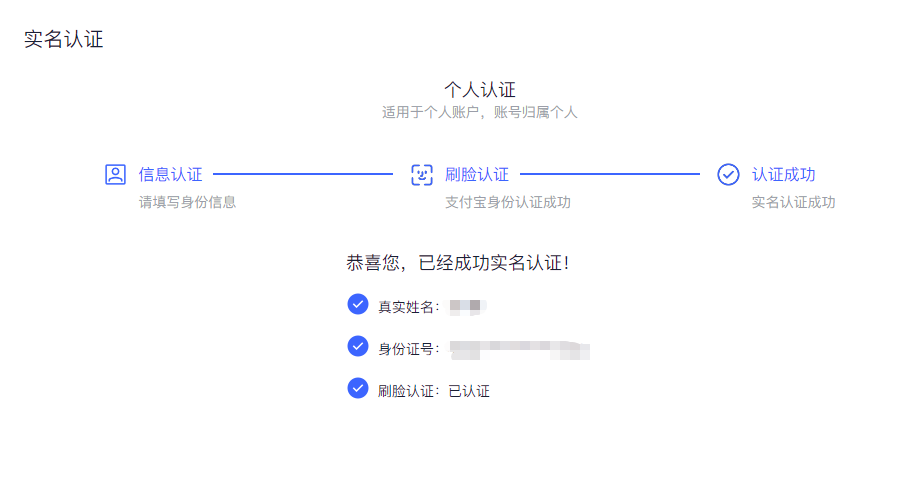Viewport: 913px width, 495px height.
Task: Click checkmark icon beside 刷脸认证 已认证
Action: coord(358,388)
